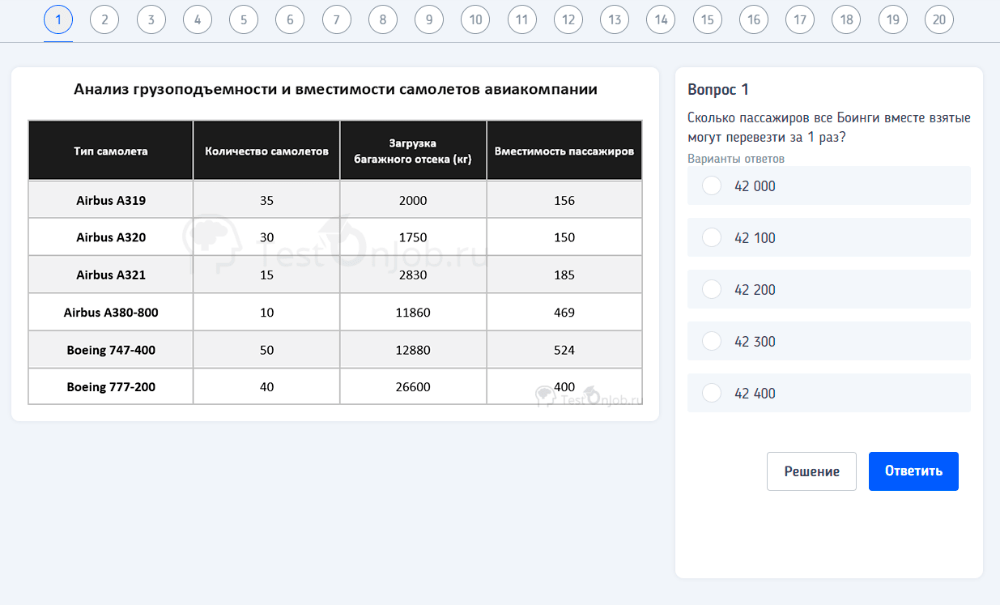
Task: Pick the 42 200 answer option
Action: [x=712, y=290]
